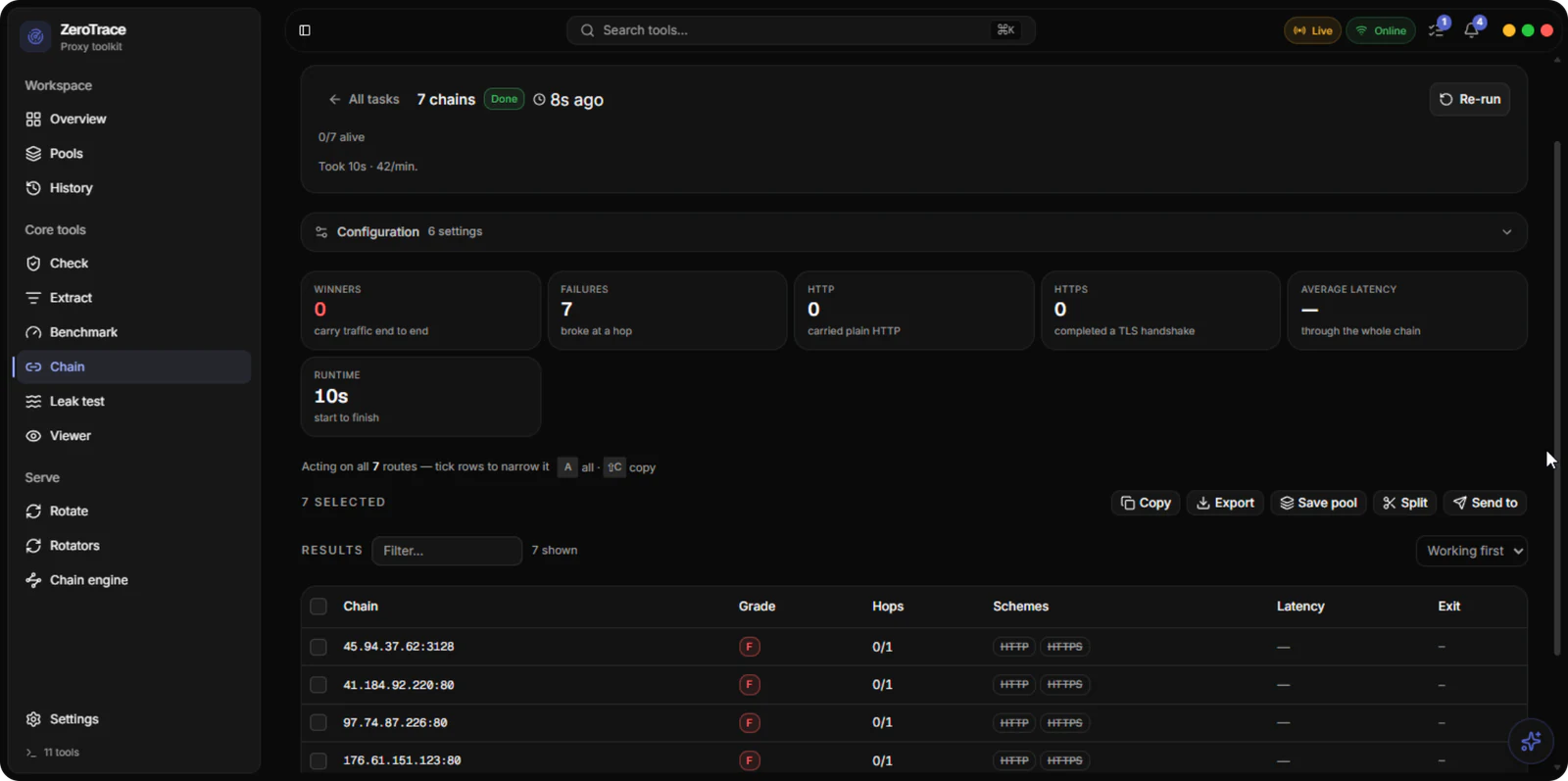Viewport: 1568px width, 781px height.
Task: Sort by the Latency column header
Action: point(1300,607)
